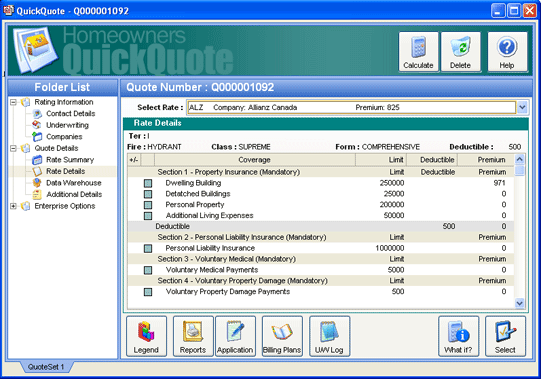
Task: Click the Quote Details folder icon
Action: [25, 148]
